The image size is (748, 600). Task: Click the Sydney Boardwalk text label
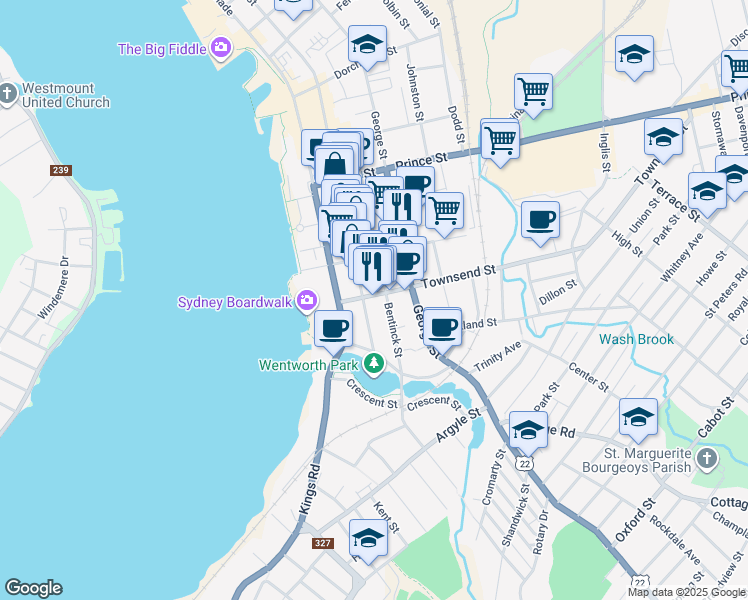236,302
